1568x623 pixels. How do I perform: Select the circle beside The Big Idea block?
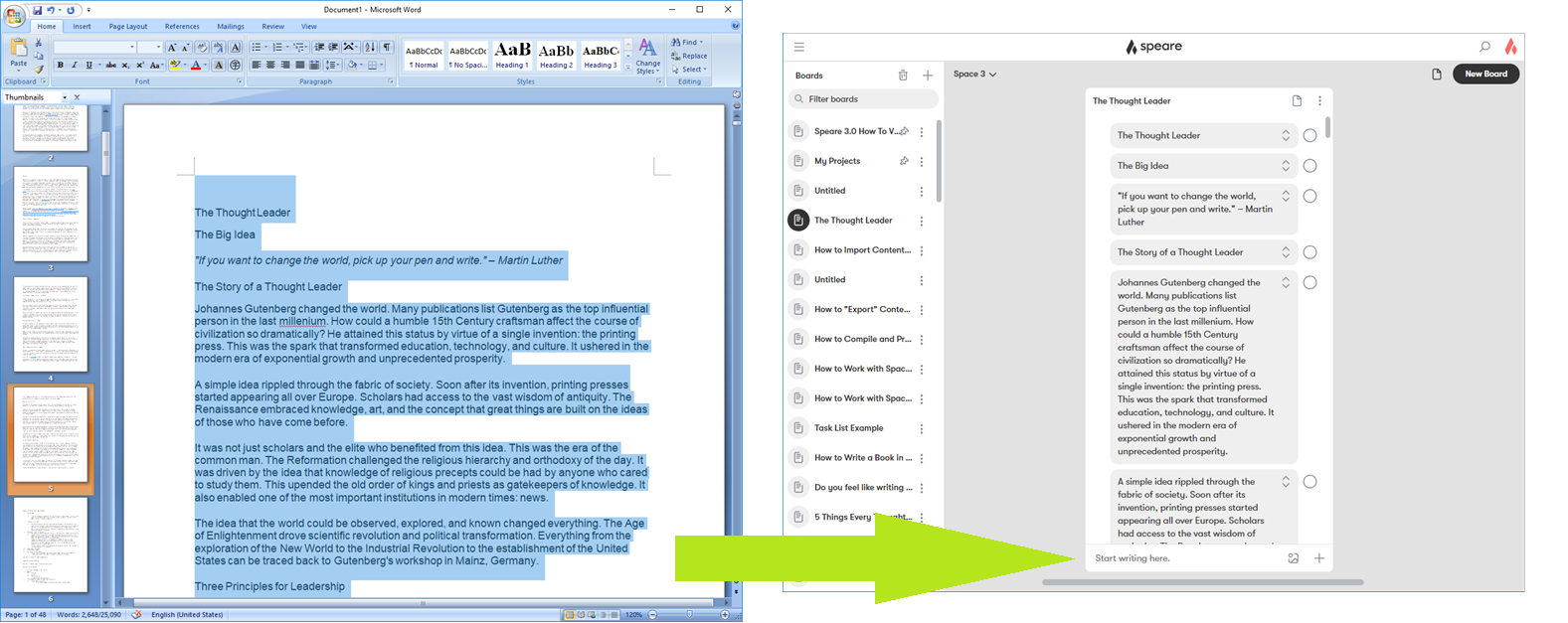(x=1309, y=166)
